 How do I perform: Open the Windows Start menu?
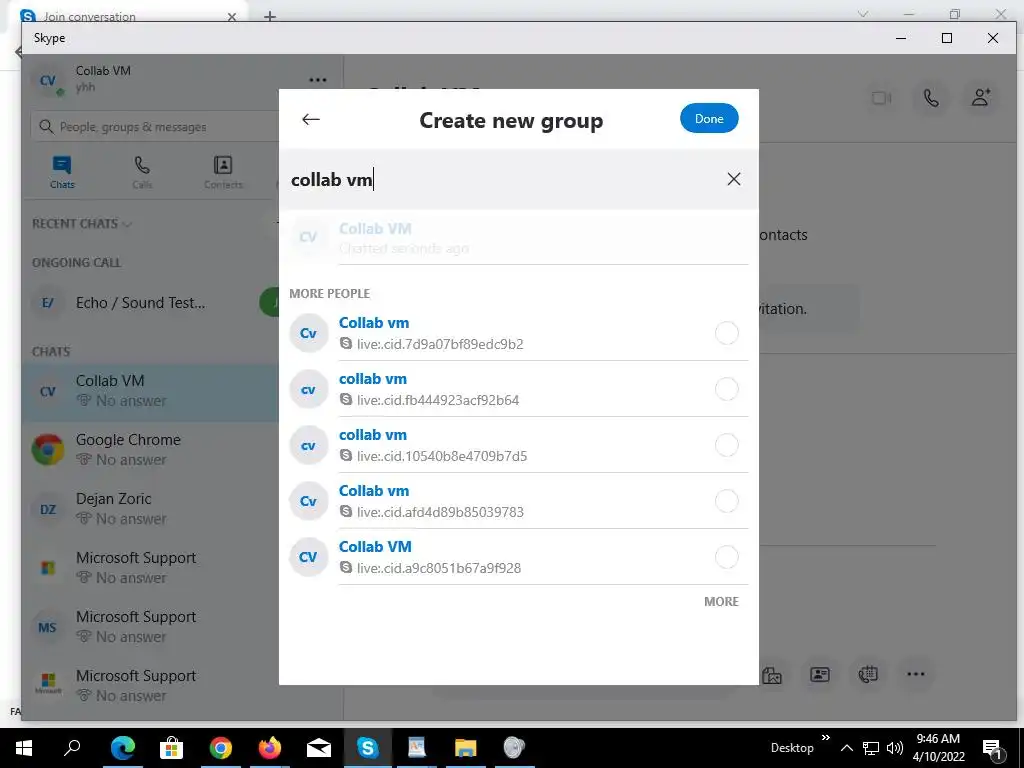pyautogui.click(x=24, y=748)
